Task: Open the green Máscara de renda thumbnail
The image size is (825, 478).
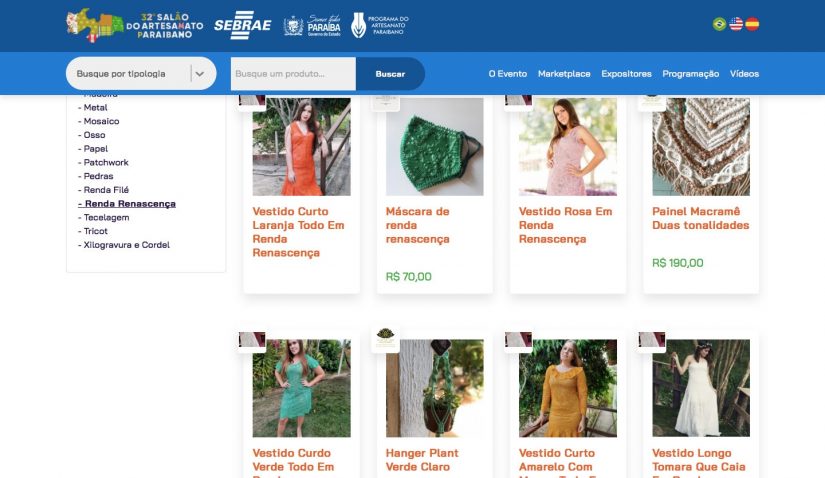Action: point(434,146)
